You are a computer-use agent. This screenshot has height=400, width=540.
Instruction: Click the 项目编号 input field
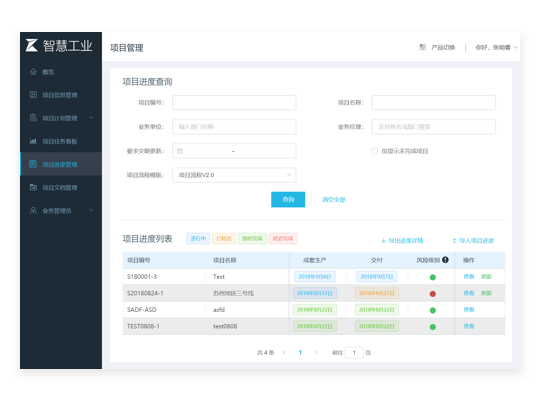tap(234, 102)
